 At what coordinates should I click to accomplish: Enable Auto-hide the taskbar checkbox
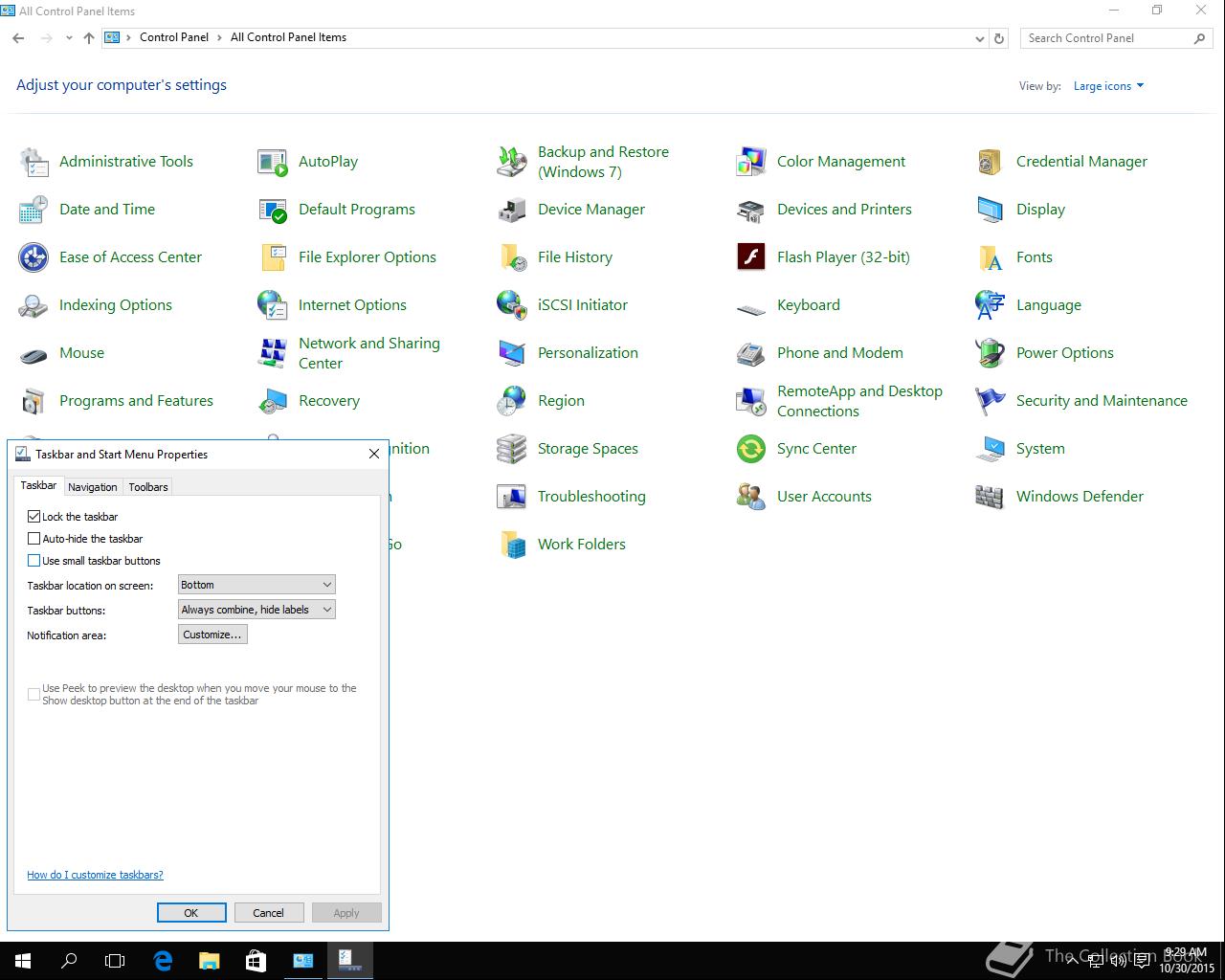(34, 539)
